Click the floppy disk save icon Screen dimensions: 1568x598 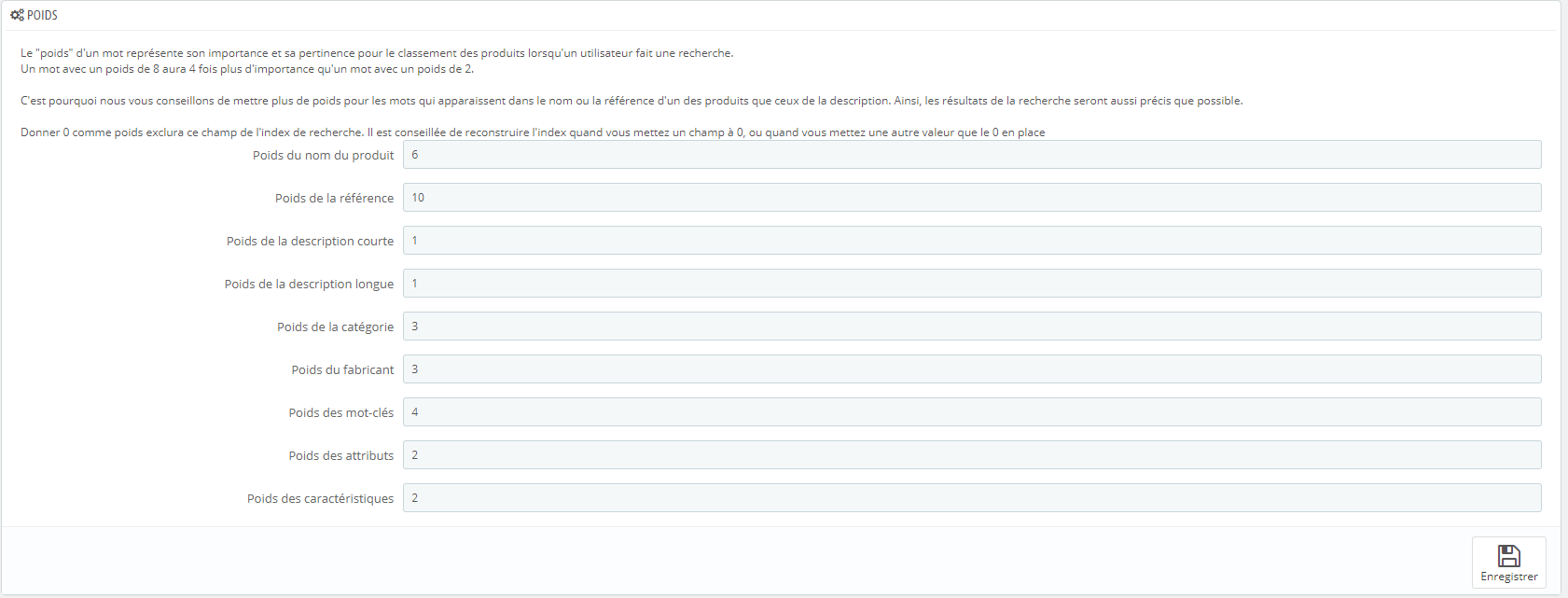(x=1508, y=556)
